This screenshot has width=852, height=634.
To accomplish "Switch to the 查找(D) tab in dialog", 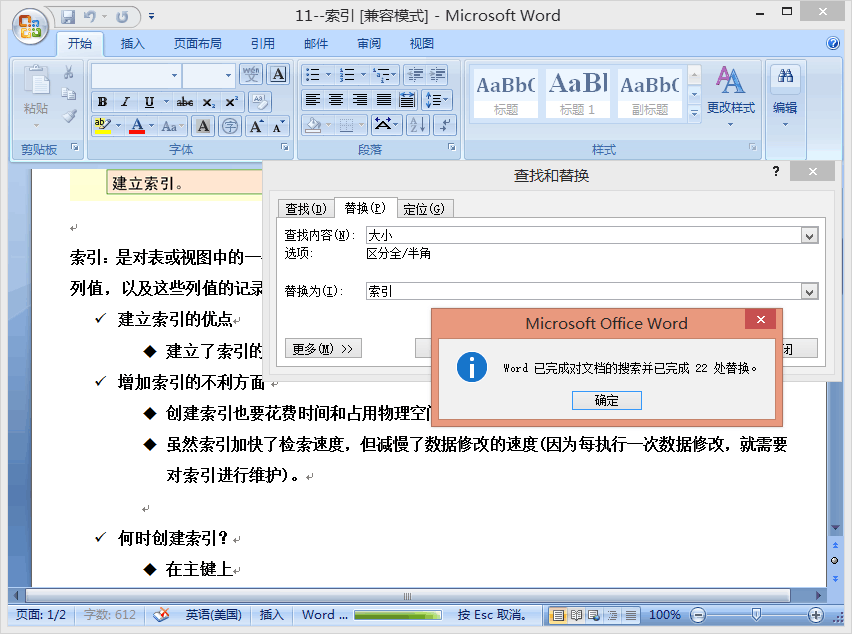I will pyautogui.click(x=306, y=209).
